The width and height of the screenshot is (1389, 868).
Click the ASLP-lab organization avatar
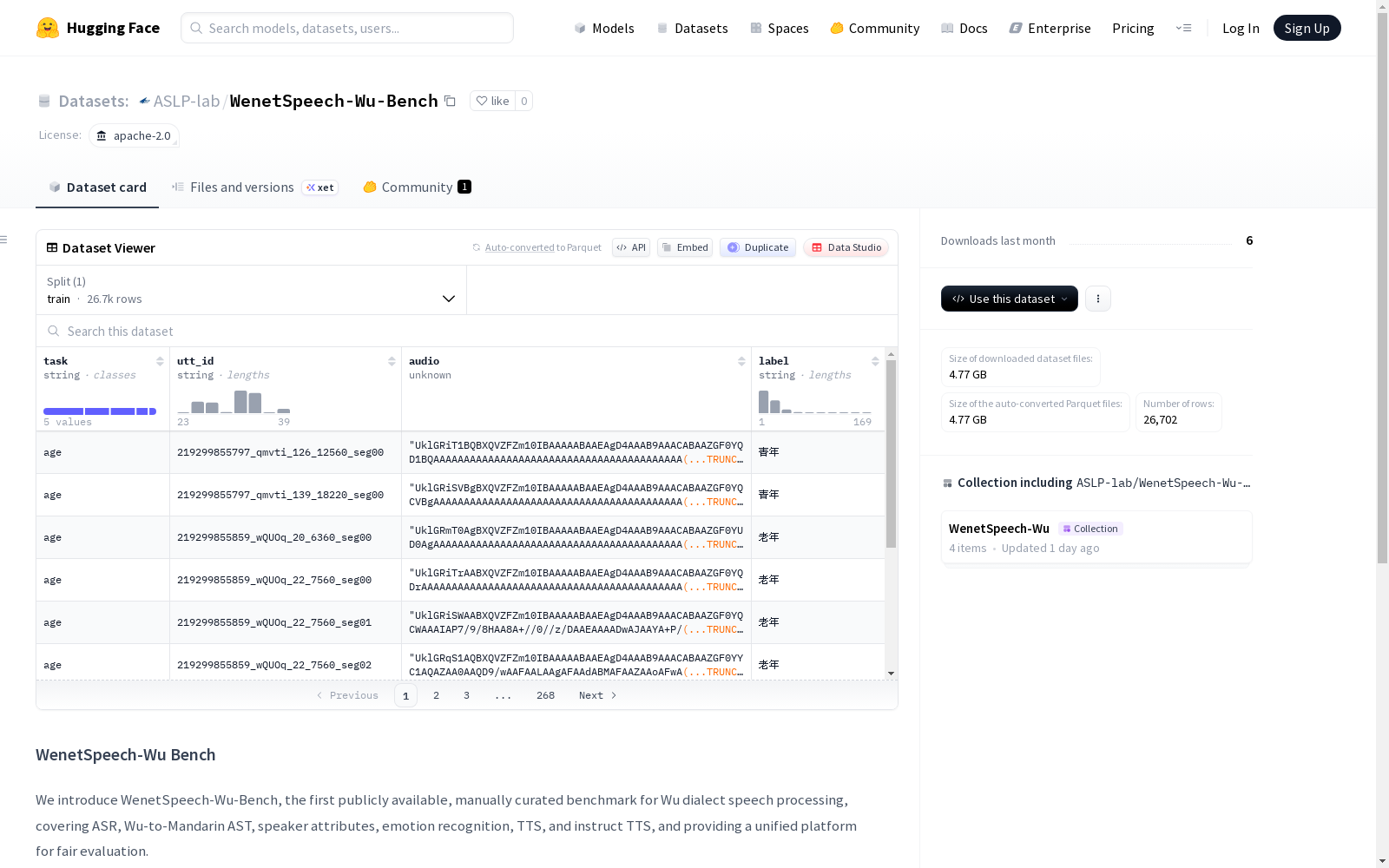click(x=144, y=101)
